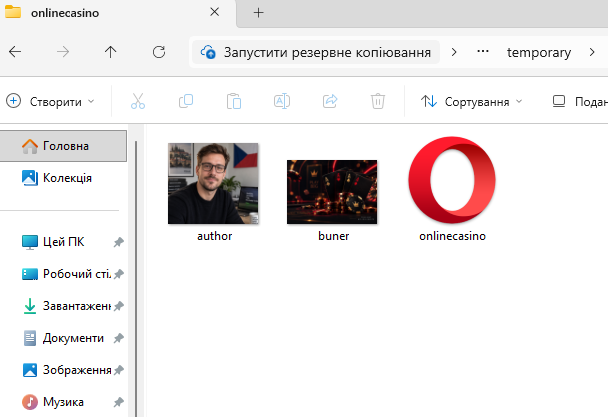The image size is (608, 417).
Task: Click the Delete trash can icon
Action: point(378,101)
